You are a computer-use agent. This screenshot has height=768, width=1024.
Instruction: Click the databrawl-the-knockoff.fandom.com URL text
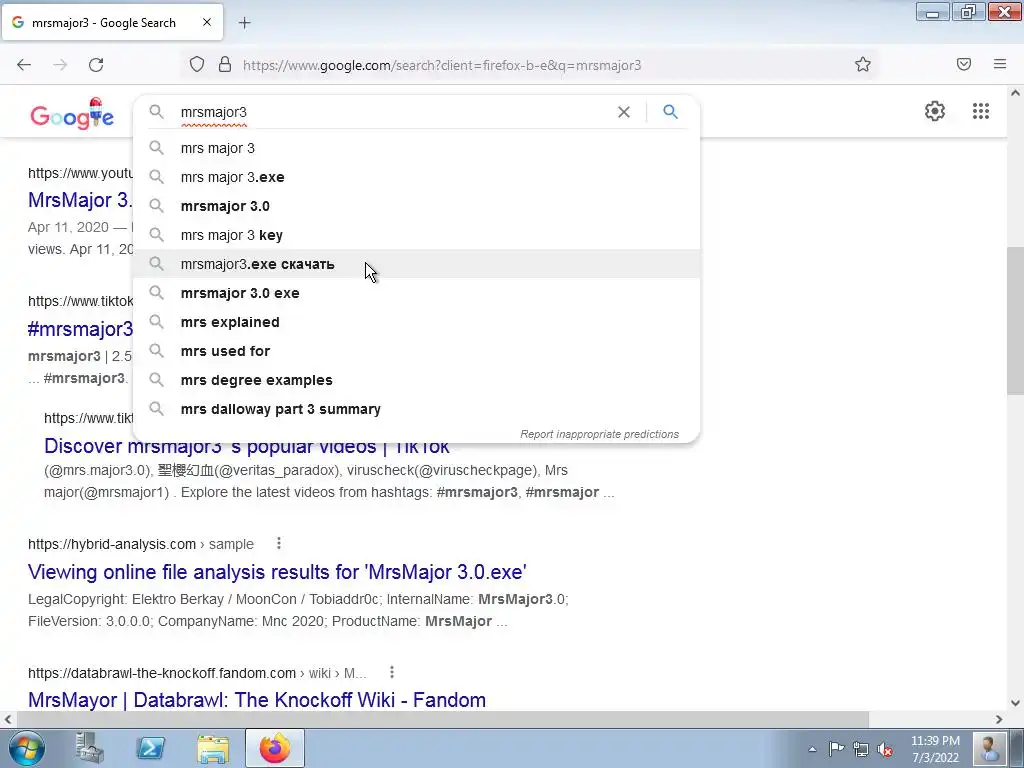(x=162, y=673)
